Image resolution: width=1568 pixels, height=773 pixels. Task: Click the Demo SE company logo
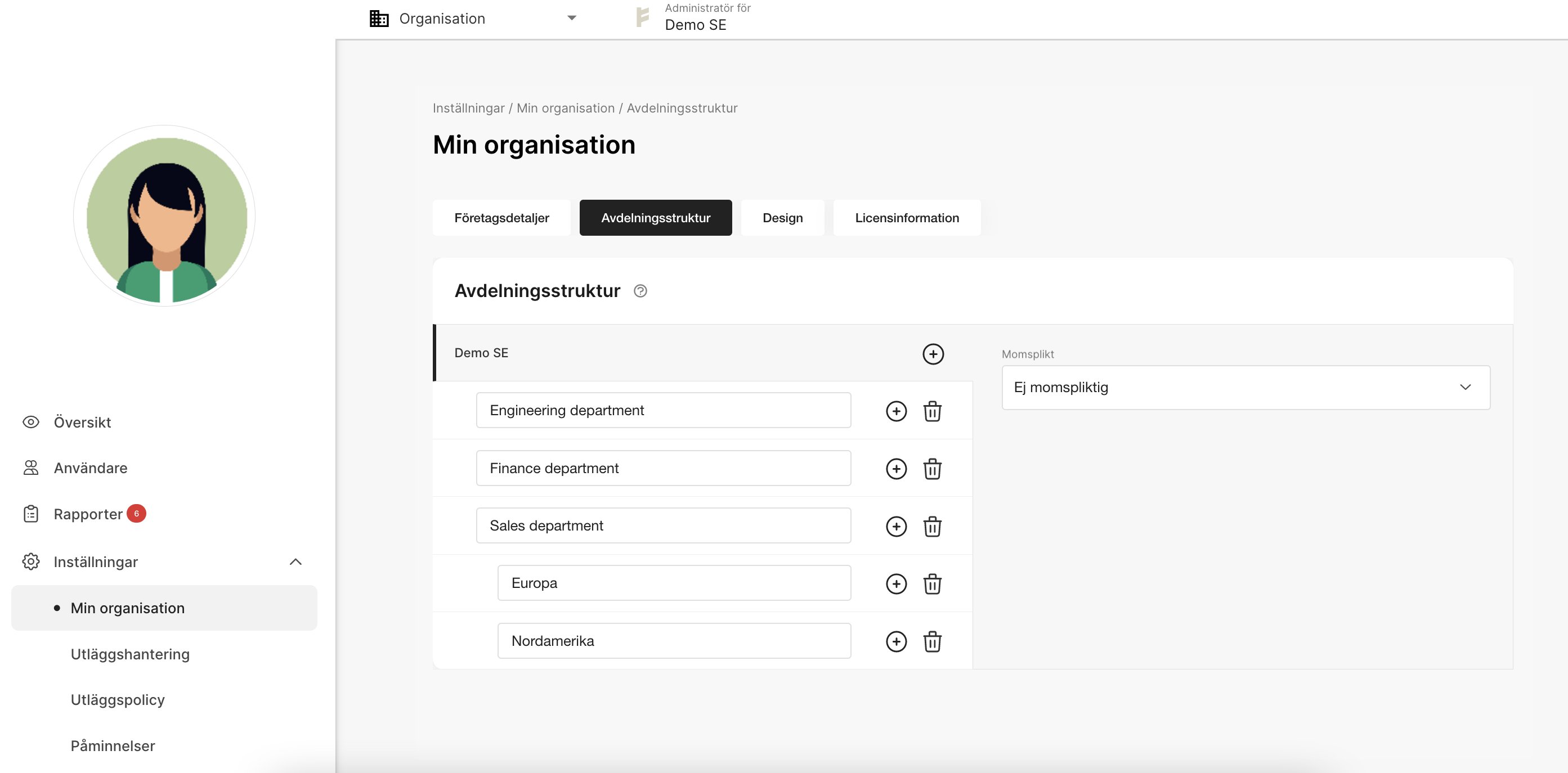(642, 17)
